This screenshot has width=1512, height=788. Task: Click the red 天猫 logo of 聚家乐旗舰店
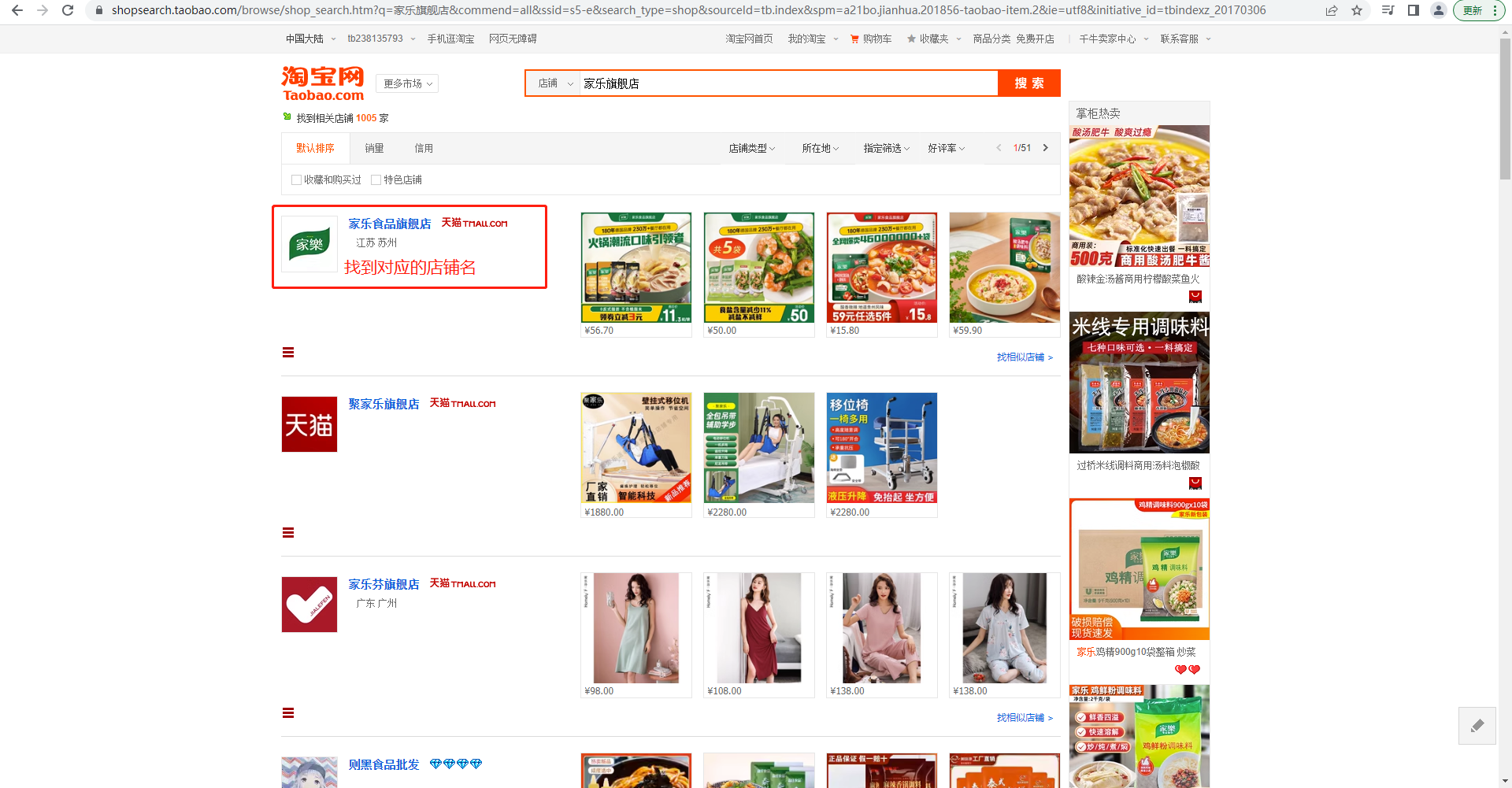(309, 424)
